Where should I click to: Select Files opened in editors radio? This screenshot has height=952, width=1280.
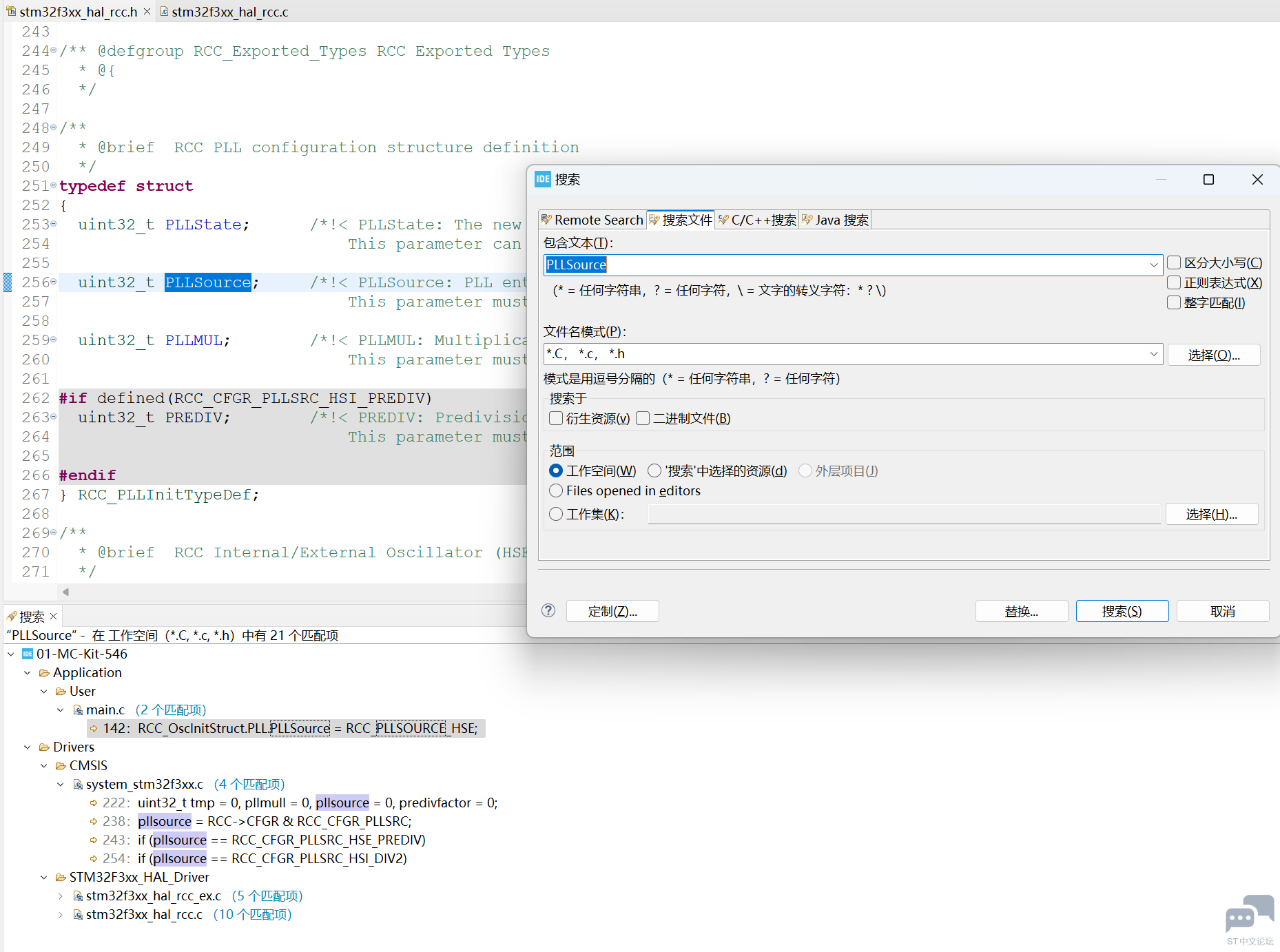556,490
